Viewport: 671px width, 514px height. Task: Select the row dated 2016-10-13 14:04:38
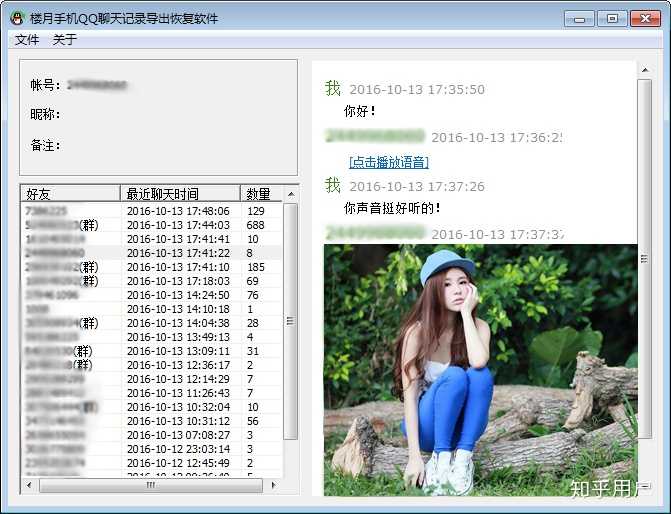pos(151,323)
